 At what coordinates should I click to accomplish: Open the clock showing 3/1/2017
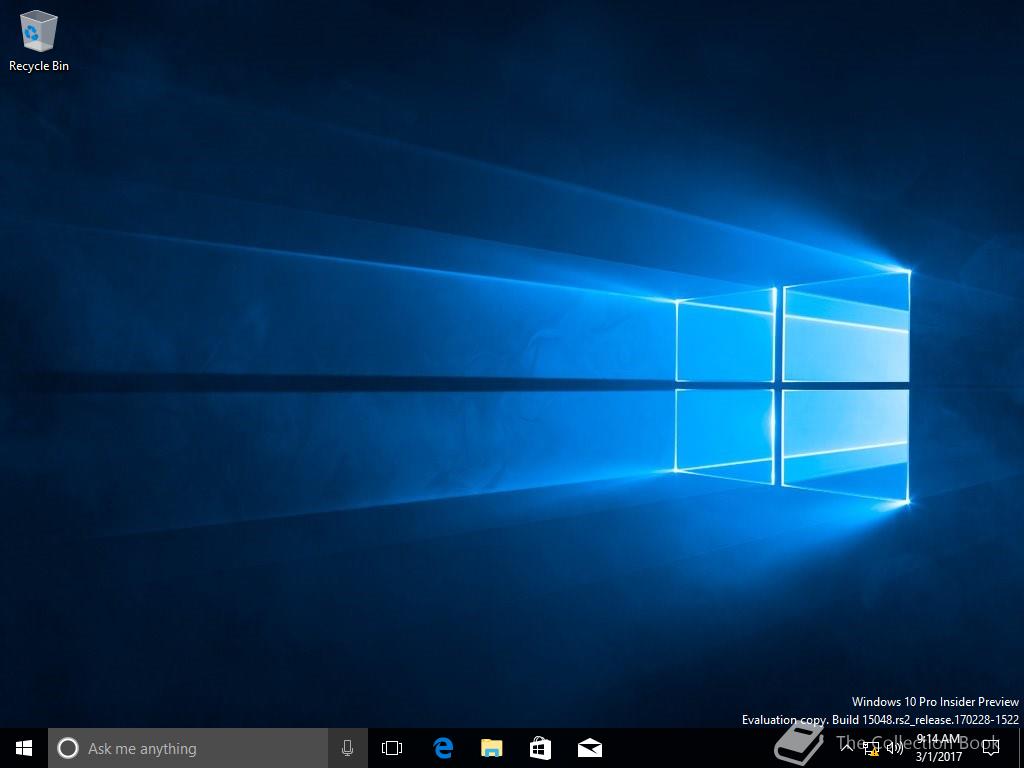pyautogui.click(x=938, y=748)
